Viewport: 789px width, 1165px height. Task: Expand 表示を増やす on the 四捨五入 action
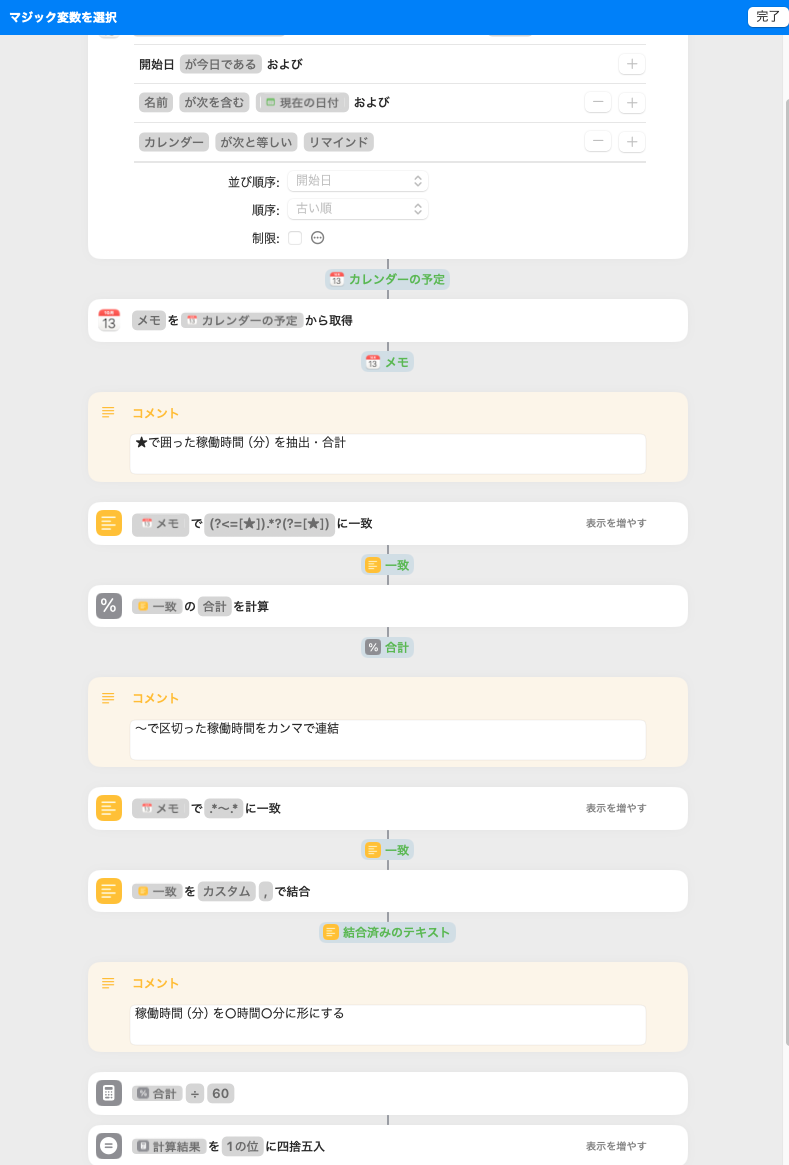[x=615, y=1146]
